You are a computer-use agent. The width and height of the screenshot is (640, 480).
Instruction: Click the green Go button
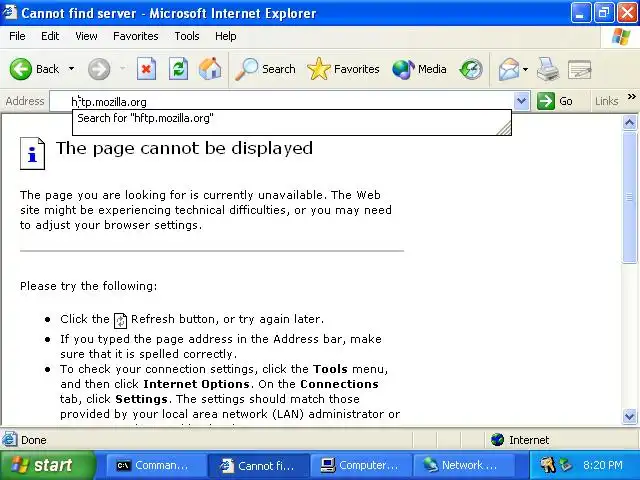pos(555,101)
